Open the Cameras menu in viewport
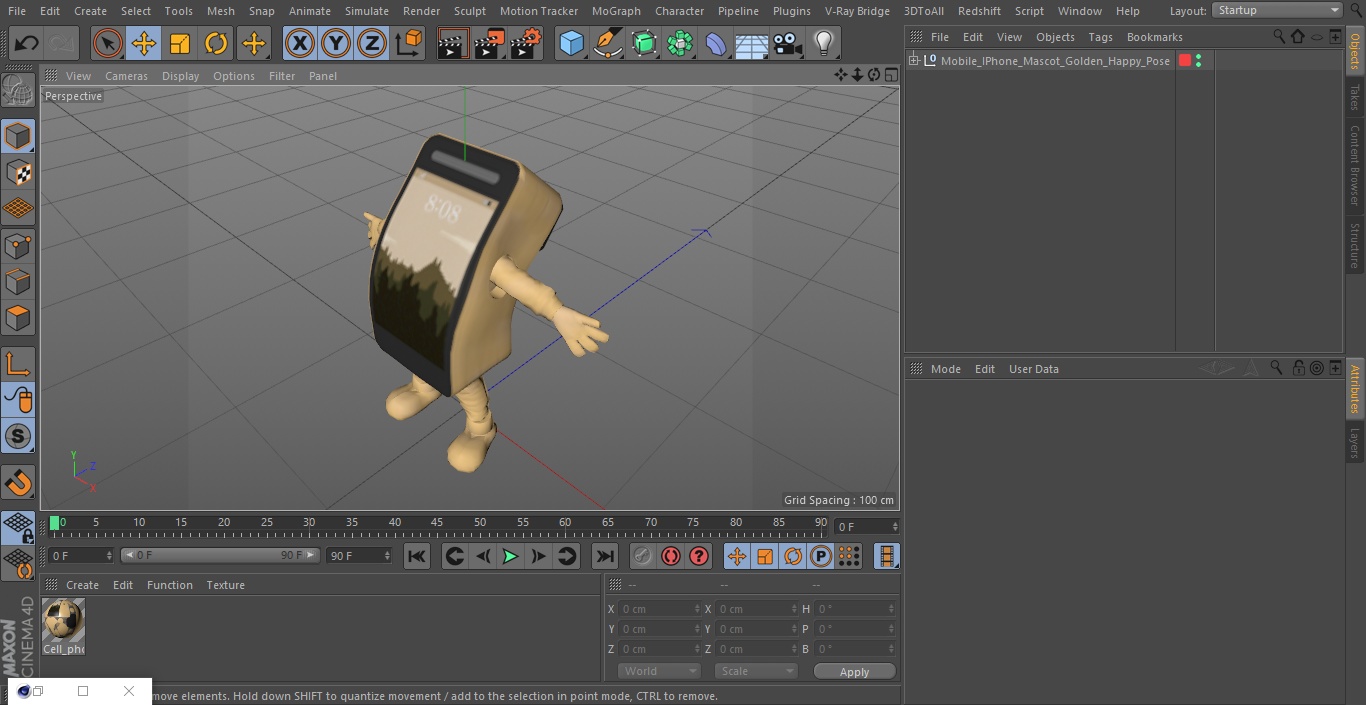 pyautogui.click(x=126, y=76)
